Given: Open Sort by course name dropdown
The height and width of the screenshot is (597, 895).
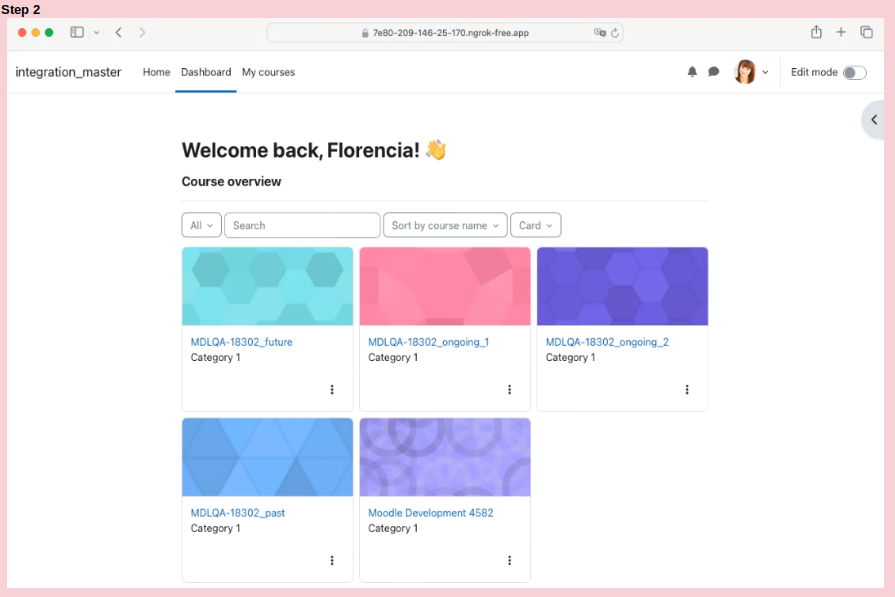Looking at the screenshot, I should [x=445, y=225].
